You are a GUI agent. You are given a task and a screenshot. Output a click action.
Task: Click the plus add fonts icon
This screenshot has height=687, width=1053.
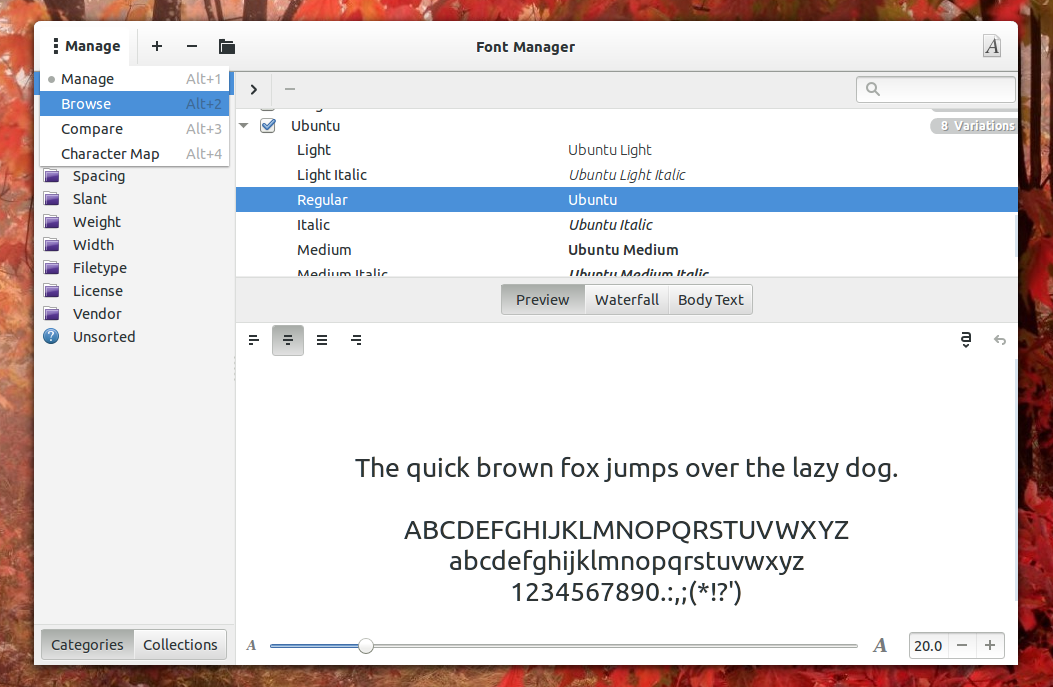(x=156, y=46)
